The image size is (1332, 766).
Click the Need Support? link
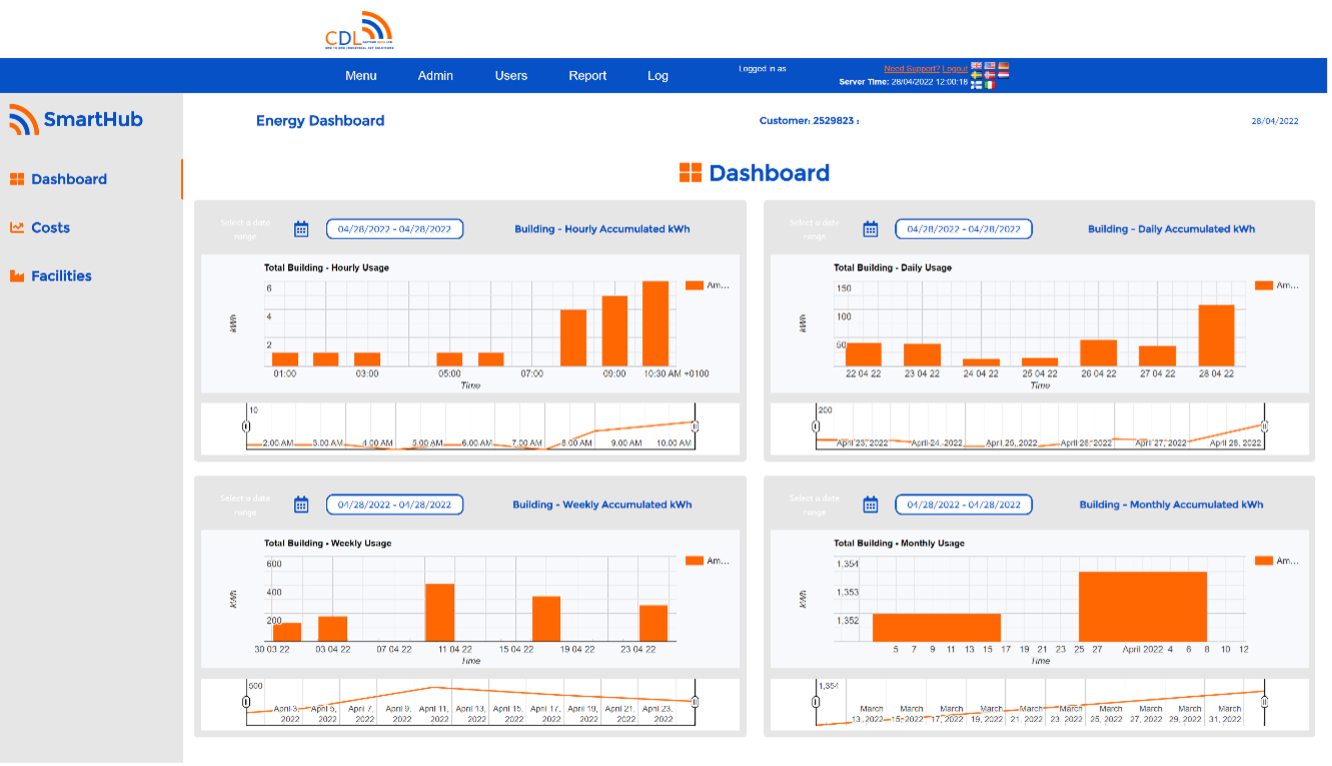913,67
